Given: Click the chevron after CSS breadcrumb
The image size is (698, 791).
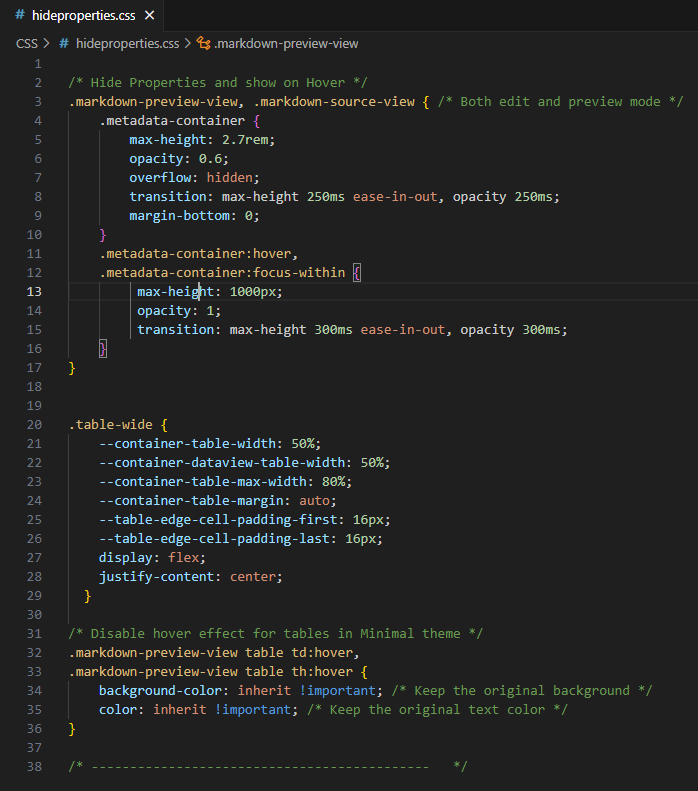Looking at the screenshot, I should pos(47,44).
